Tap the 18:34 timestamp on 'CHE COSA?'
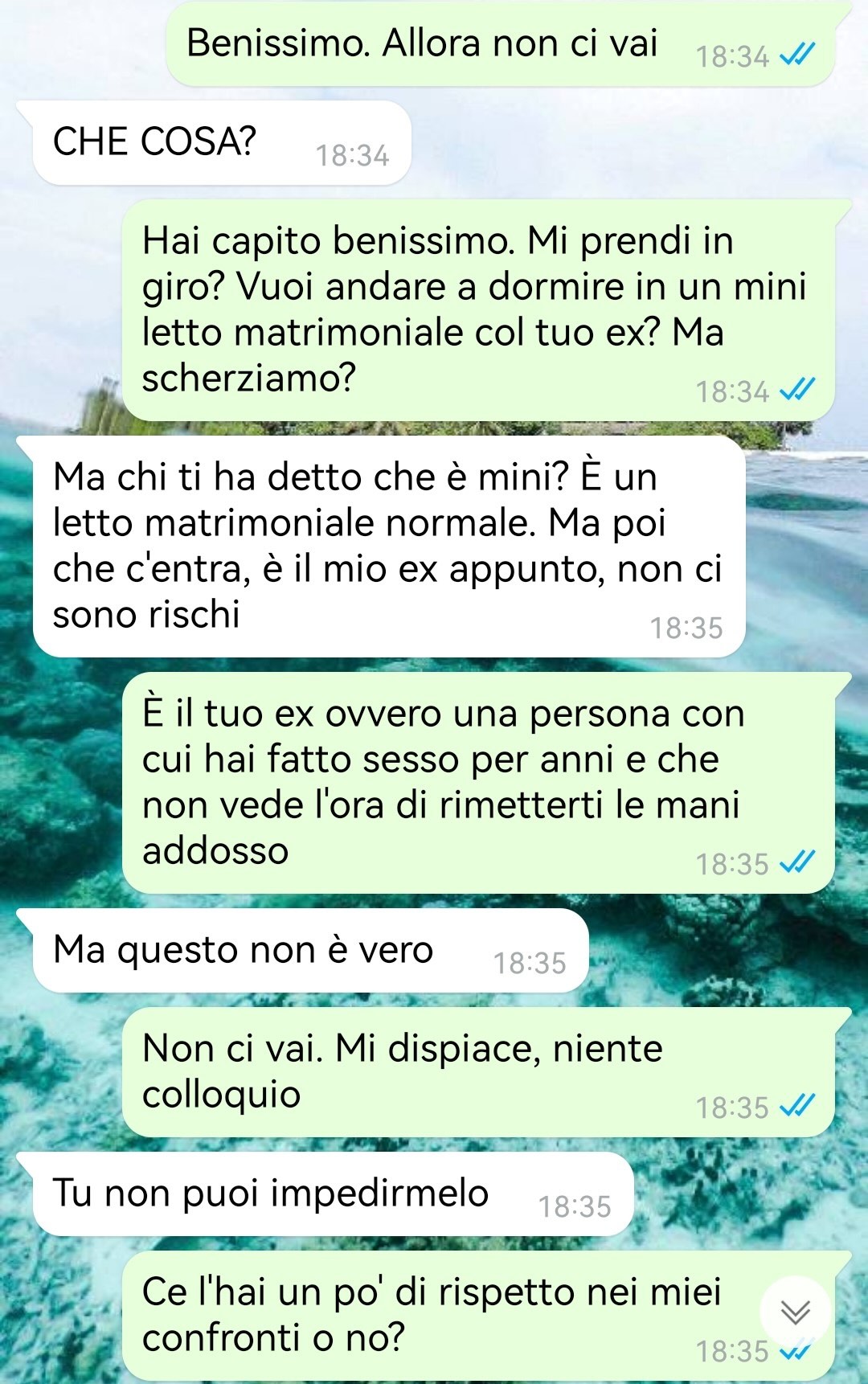This screenshot has width=868, height=1384. [x=352, y=155]
